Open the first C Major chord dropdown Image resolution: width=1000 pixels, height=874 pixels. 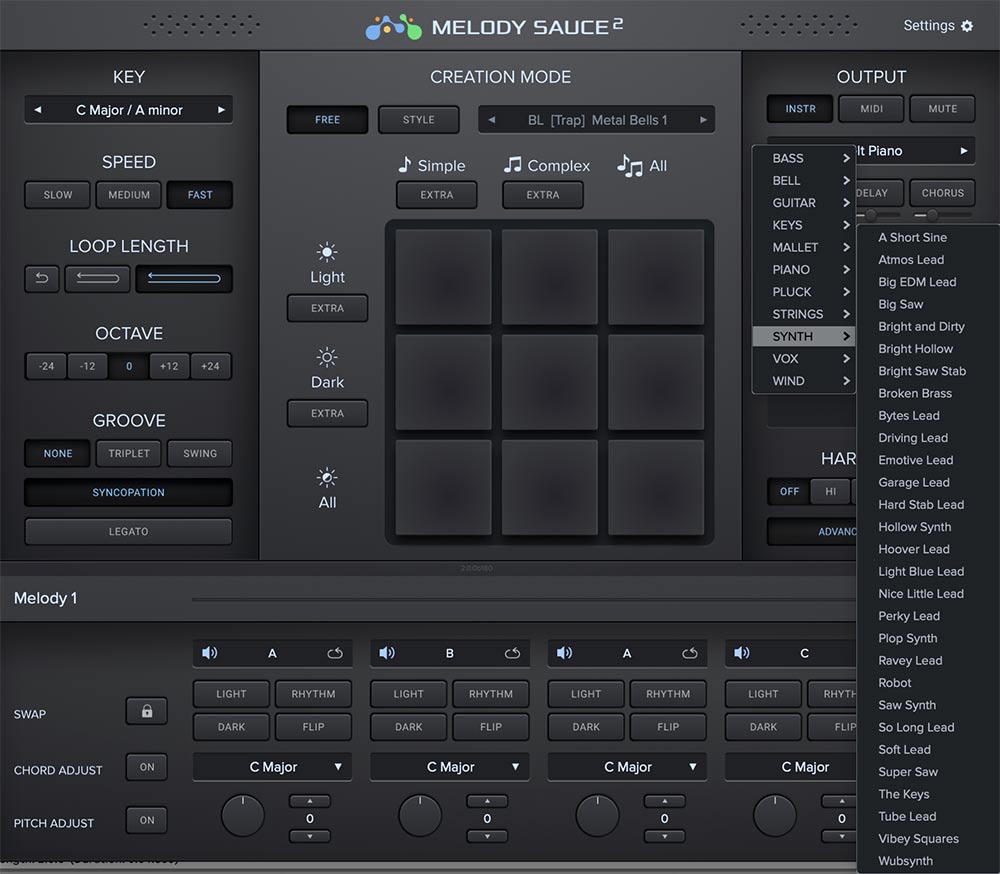[271, 766]
